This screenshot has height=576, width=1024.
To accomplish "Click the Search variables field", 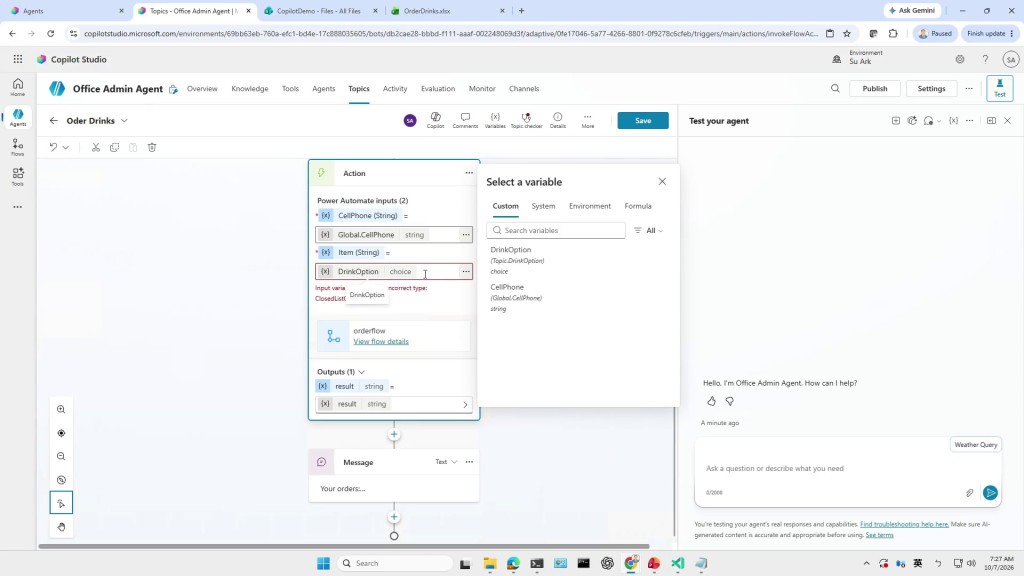I will tap(556, 231).
